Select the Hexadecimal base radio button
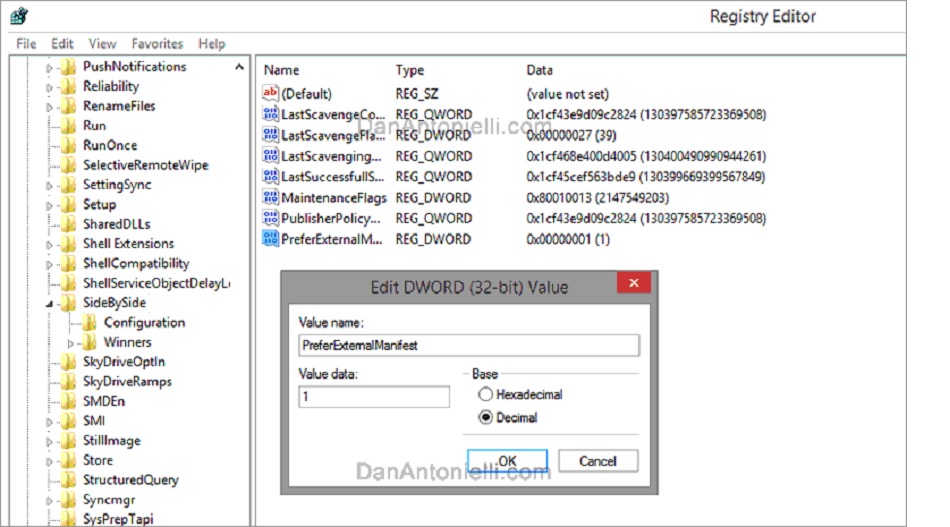This screenshot has width=950, height=527. [486, 395]
